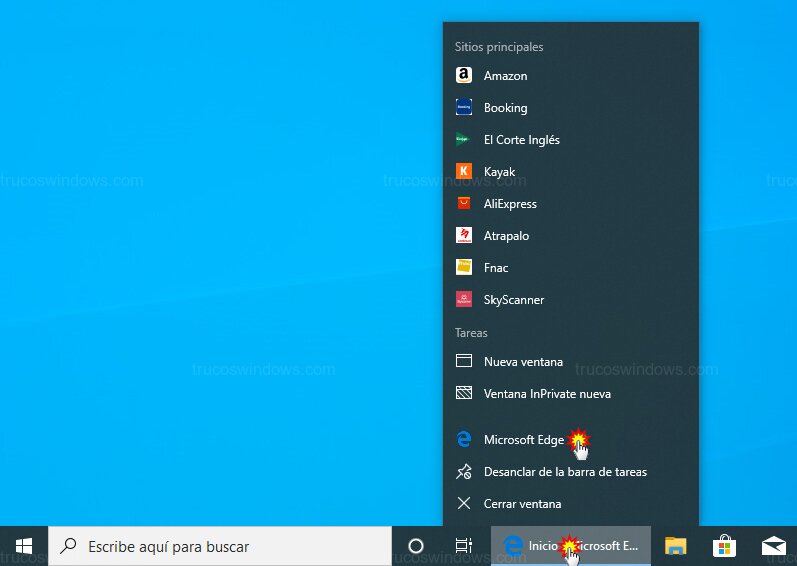This screenshot has width=797, height=566.
Task: Open the Windows Start menu
Action: tap(24, 546)
